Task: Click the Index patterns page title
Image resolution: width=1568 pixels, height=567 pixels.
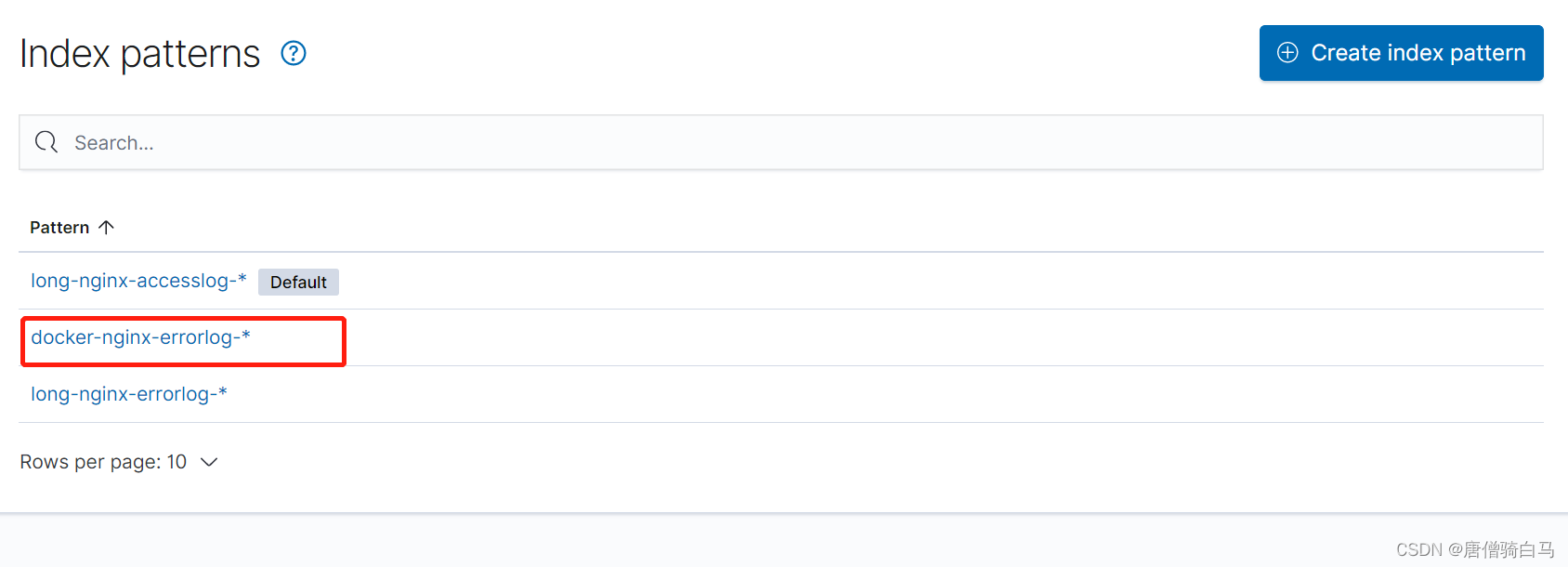Action: (x=139, y=53)
